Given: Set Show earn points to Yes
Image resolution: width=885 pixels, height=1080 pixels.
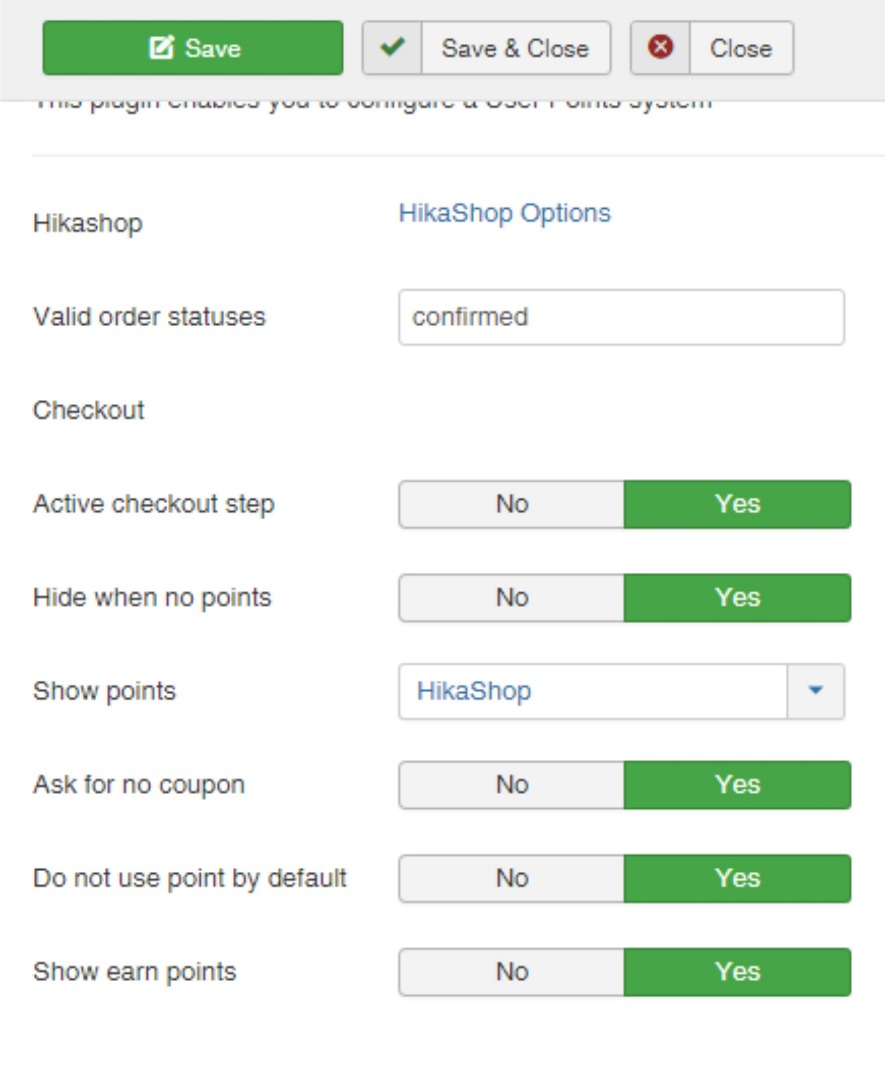Looking at the screenshot, I should pyautogui.click(x=737, y=971).
